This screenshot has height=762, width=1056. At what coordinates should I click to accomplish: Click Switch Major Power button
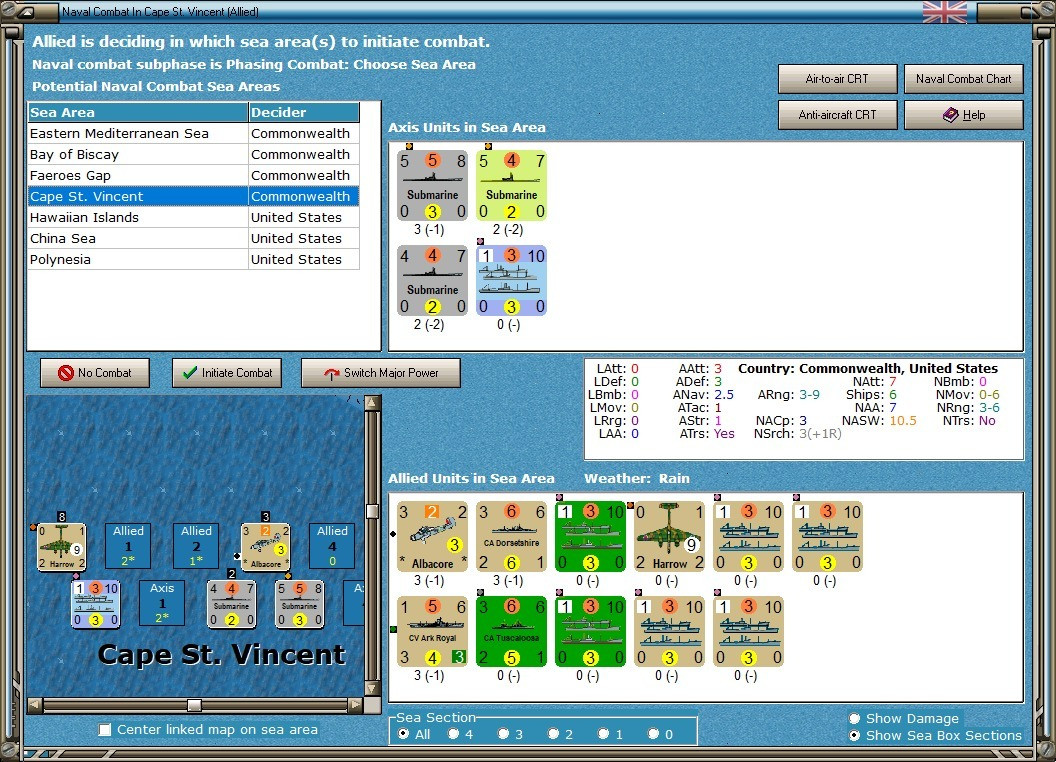(x=381, y=373)
